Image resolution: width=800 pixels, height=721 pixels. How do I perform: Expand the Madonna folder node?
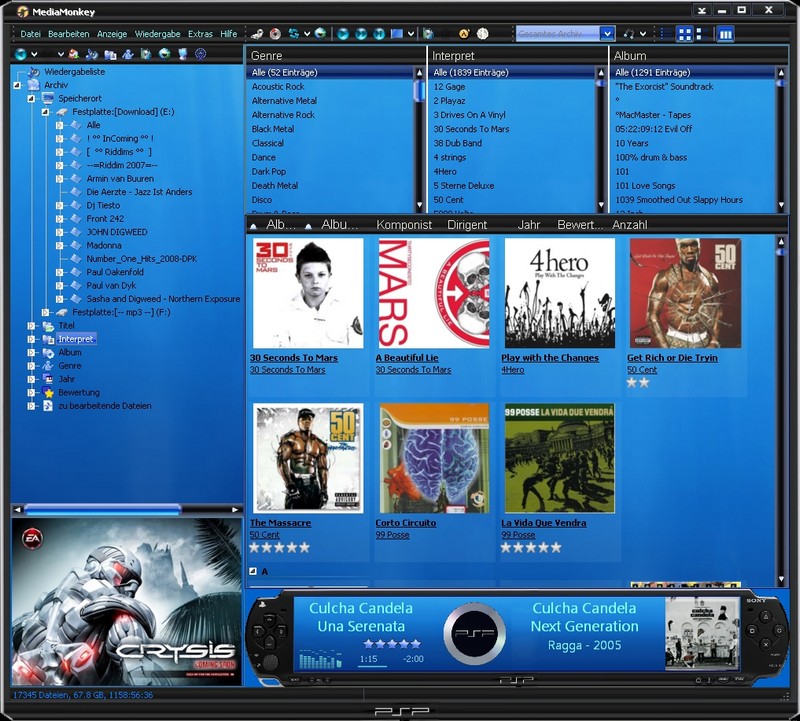pos(60,245)
